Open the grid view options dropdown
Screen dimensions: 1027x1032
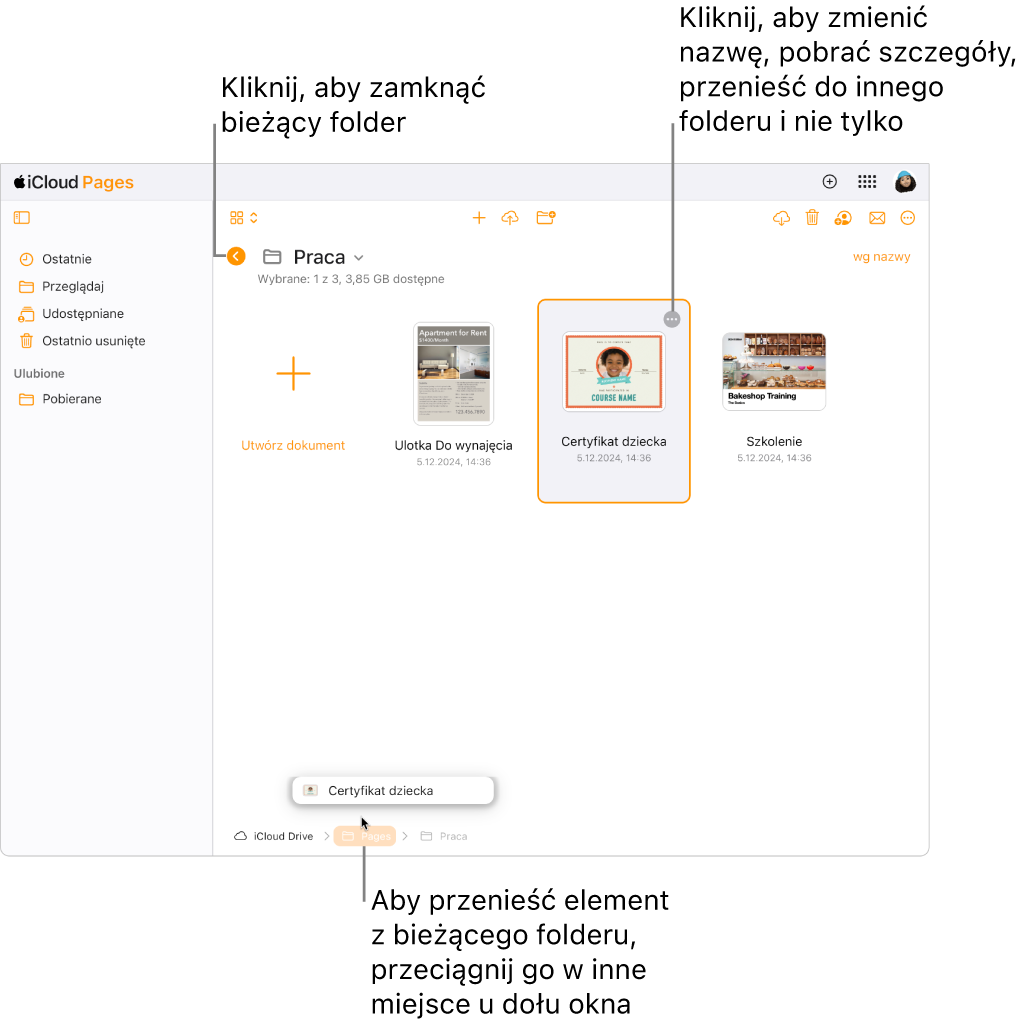click(x=244, y=218)
